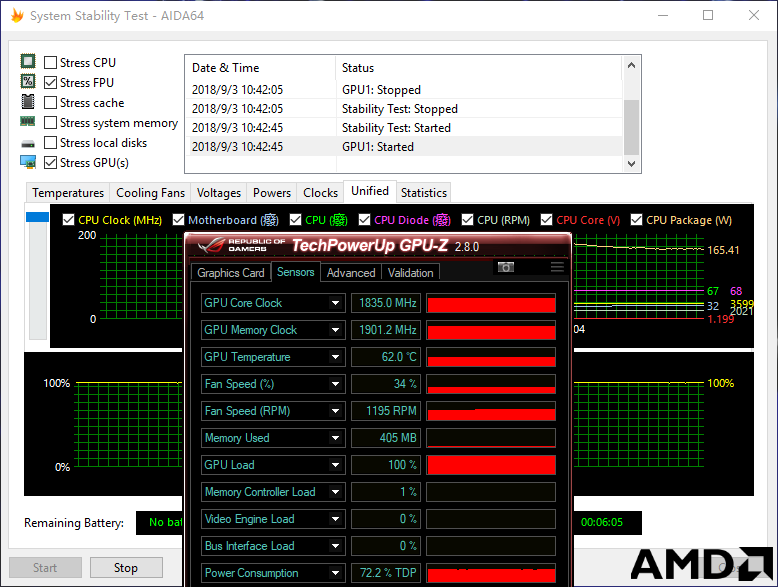Click the 1835.0 MHz value field
This screenshot has width=778, height=587.
point(386,303)
